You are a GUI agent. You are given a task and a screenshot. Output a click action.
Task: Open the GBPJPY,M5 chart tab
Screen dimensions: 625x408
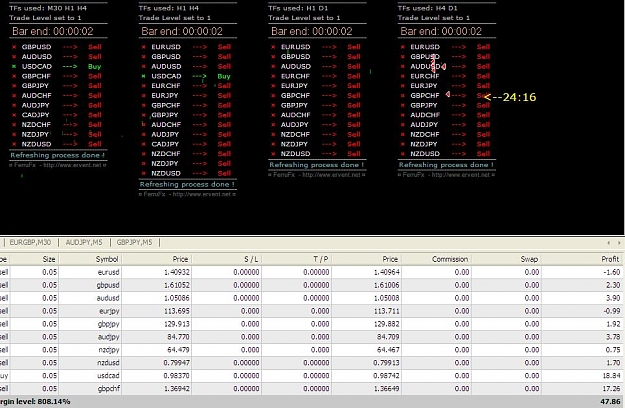pos(134,242)
